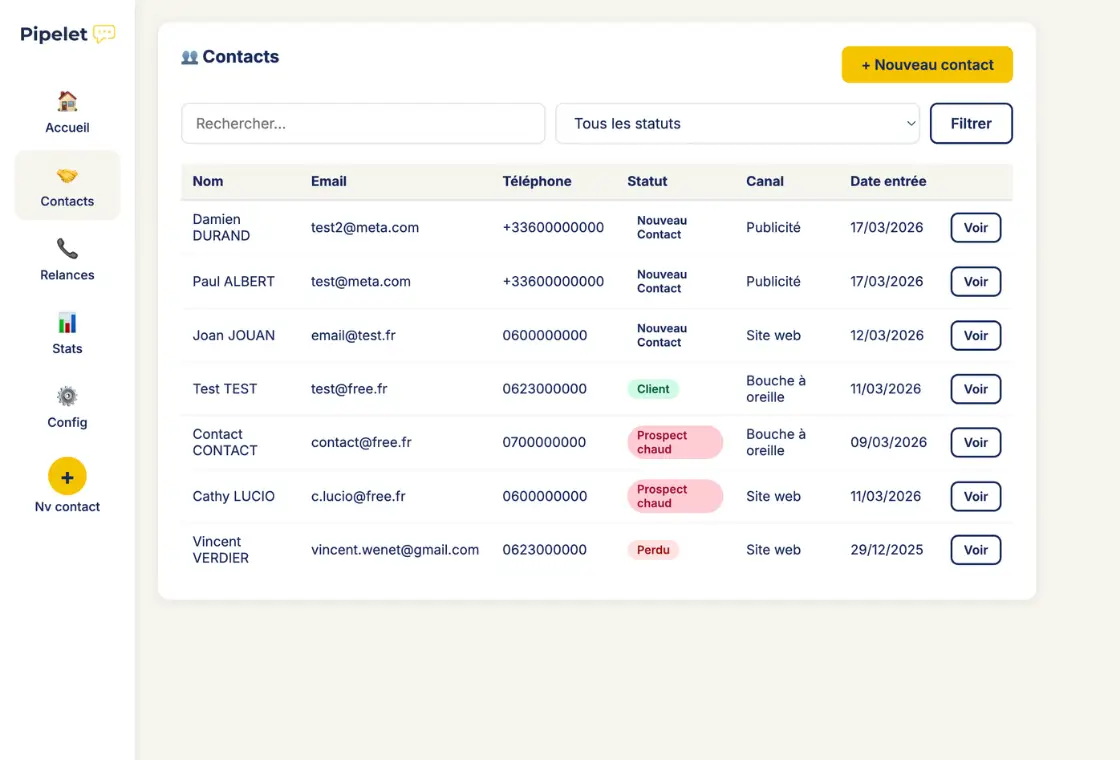Click the "+ Nouveau contact" button
Screen dimensions: 1120x760
(x=926, y=64)
